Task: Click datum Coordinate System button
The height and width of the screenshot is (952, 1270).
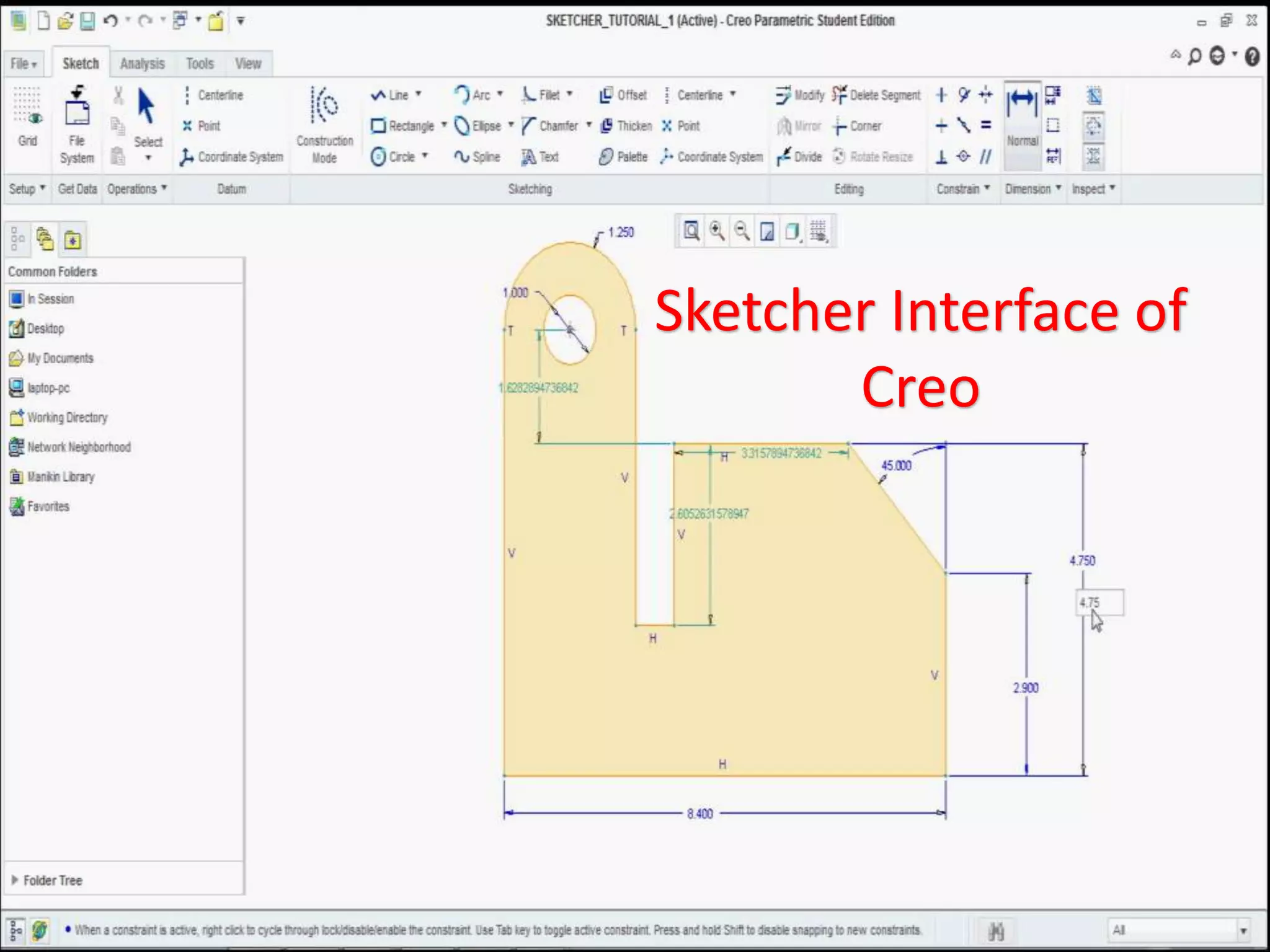Action: point(231,157)
